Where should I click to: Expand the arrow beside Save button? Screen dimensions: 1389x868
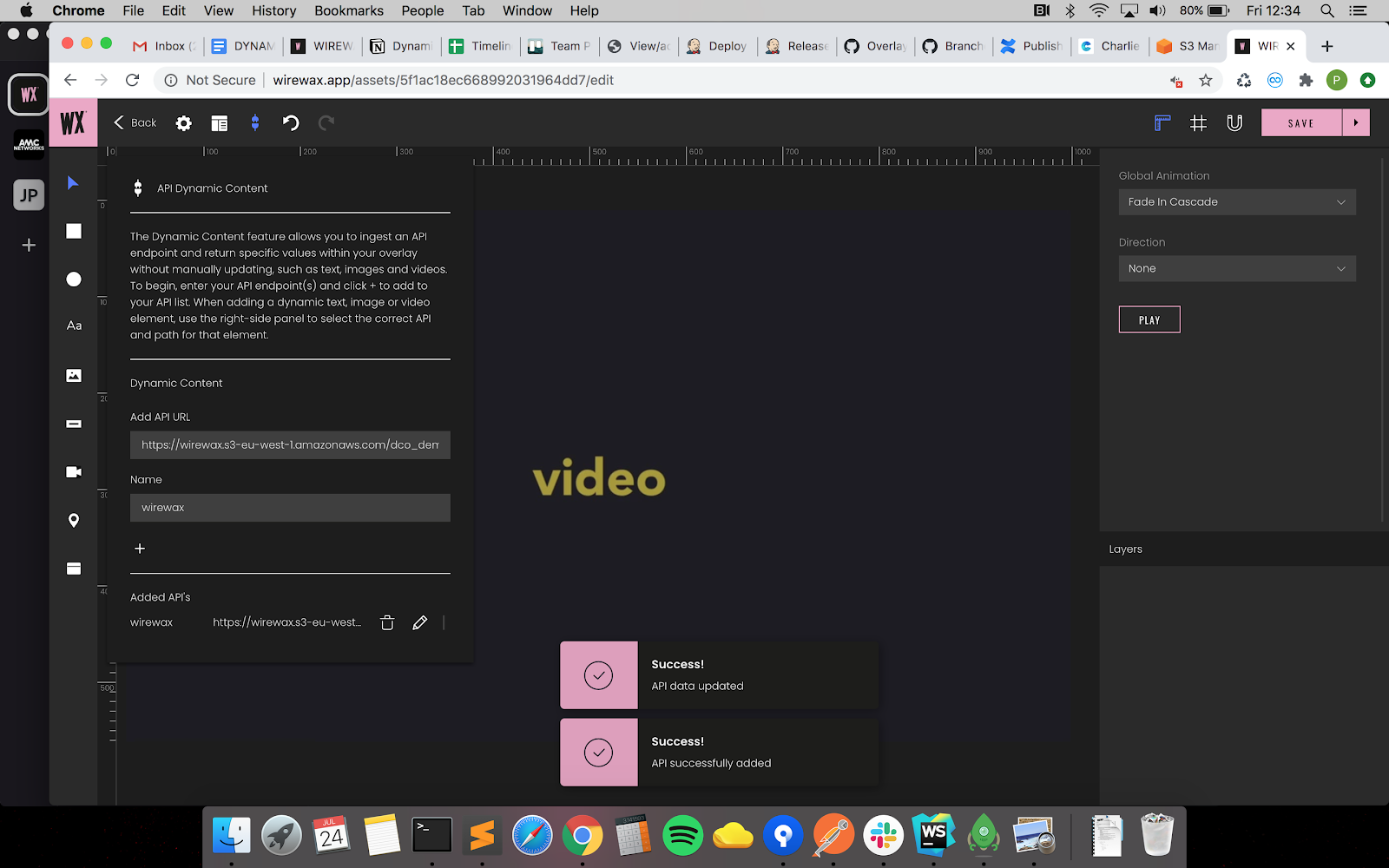point(1356,123)
